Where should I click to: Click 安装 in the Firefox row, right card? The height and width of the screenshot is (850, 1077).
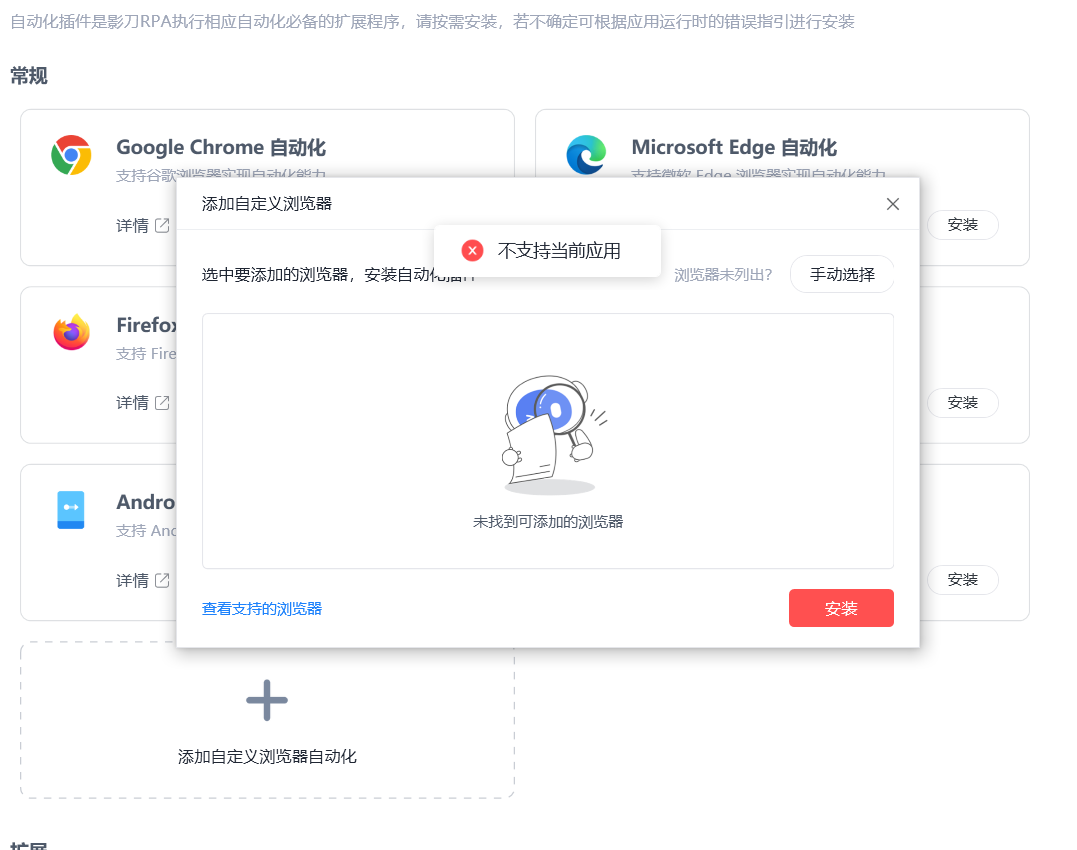pyautogui.click(x=962, y=403)
